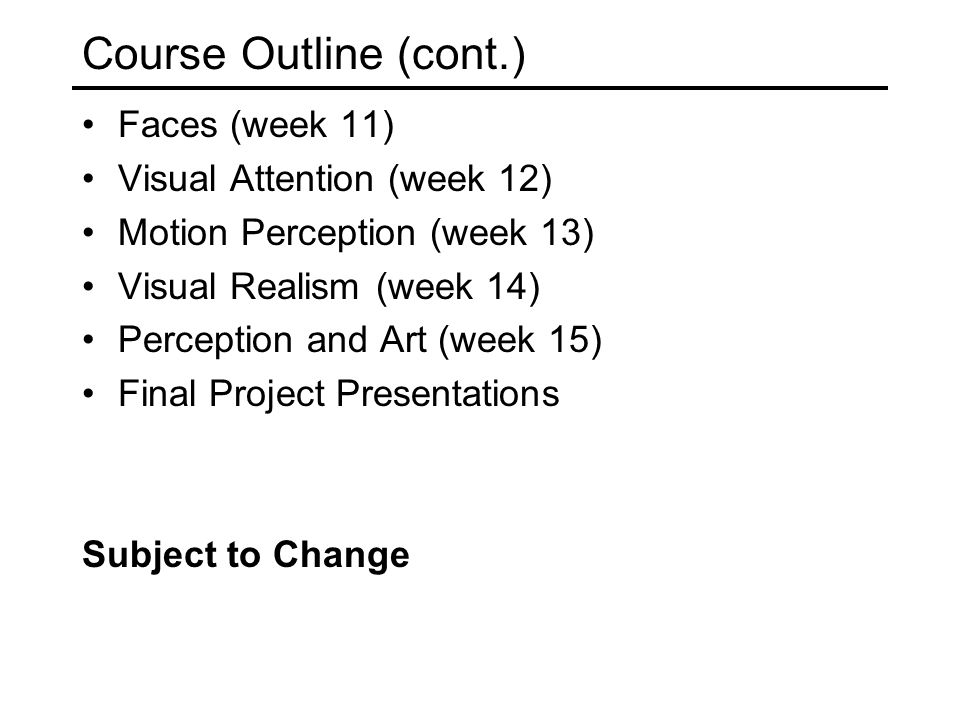Viewport: 960px width, 720px height.
Task: Click the bullet dot before Final Project Presentations
Action: pyautogui.click(x=89, y=394)
